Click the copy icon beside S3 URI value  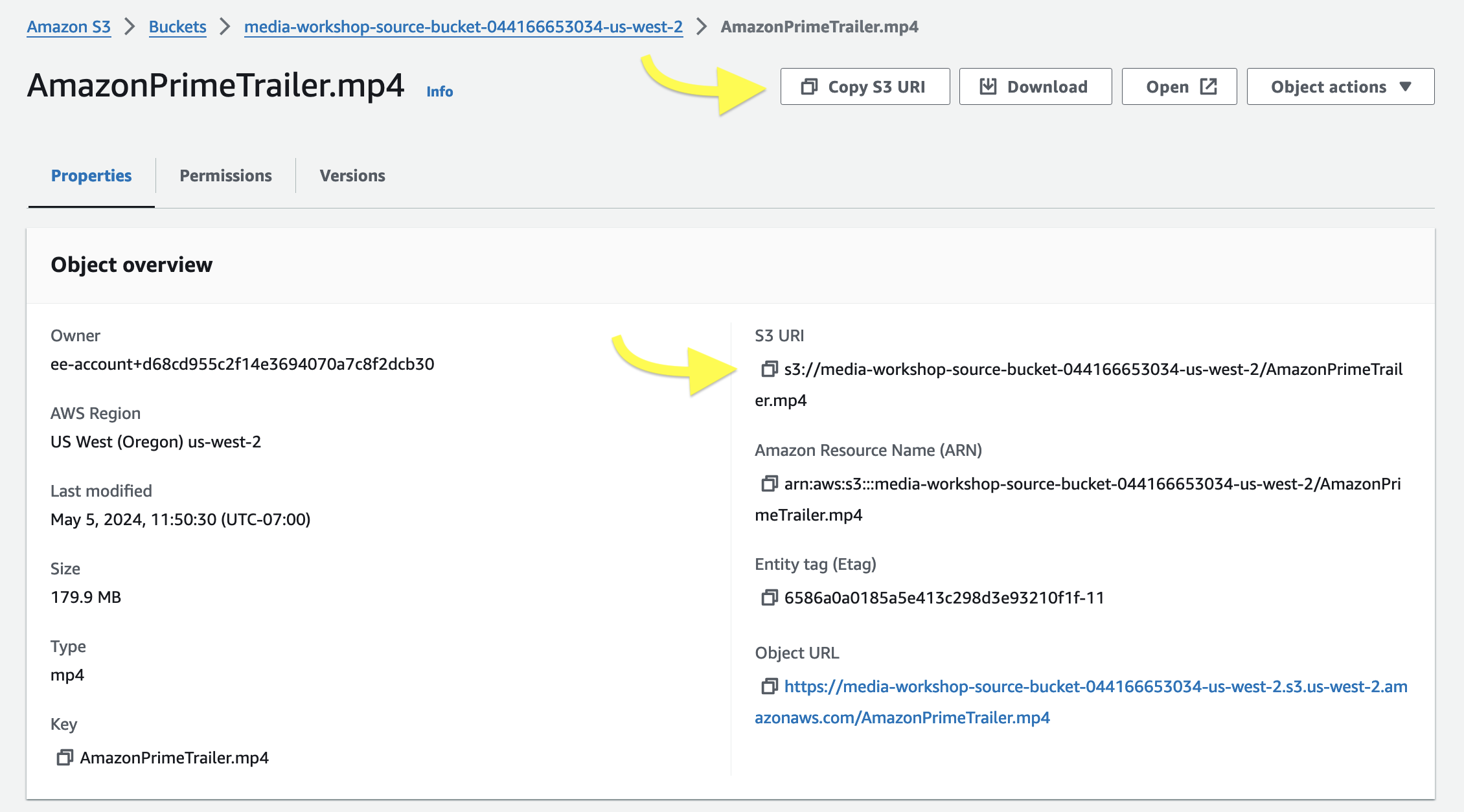click(769, 369)
